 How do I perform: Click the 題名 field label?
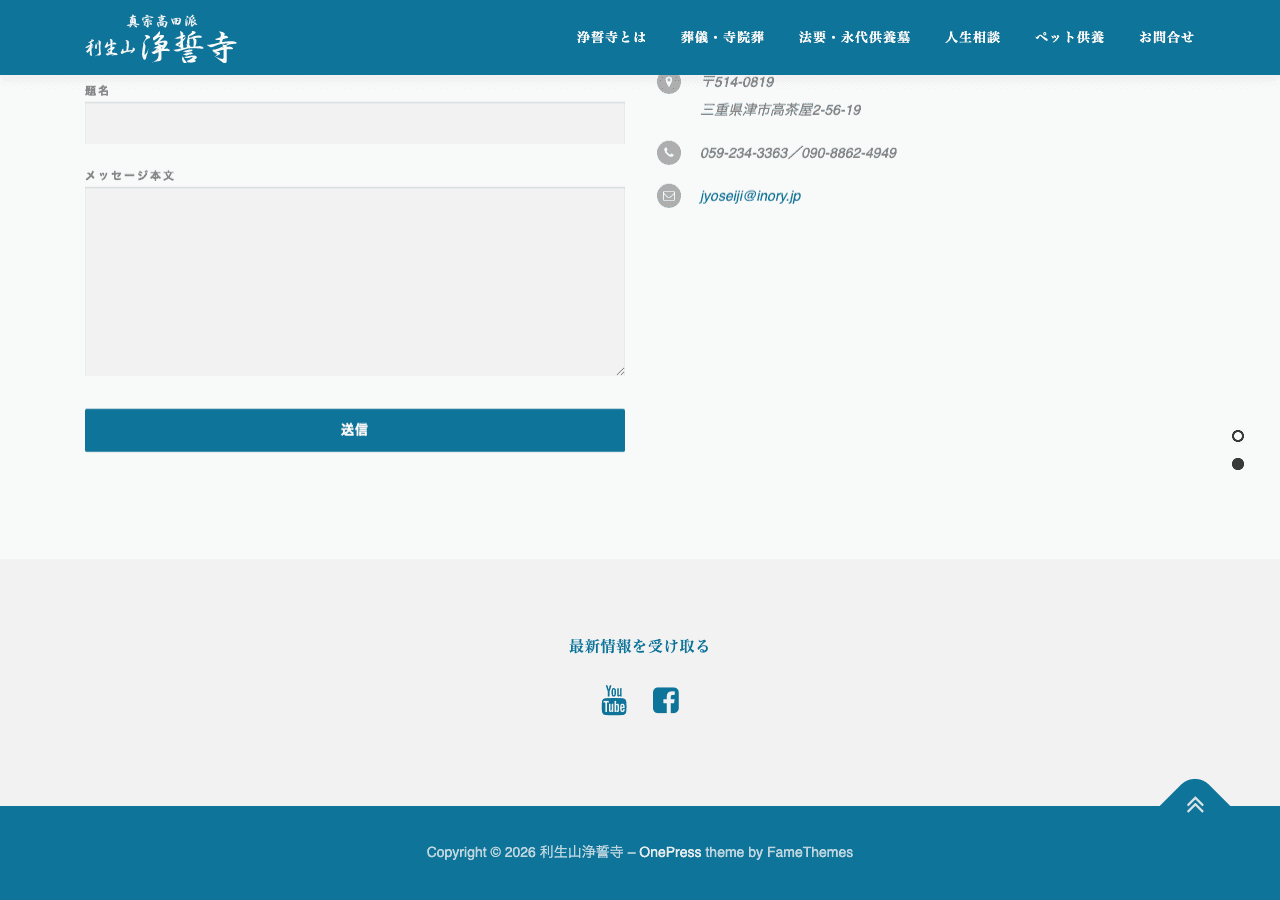(x=97, y=90)
